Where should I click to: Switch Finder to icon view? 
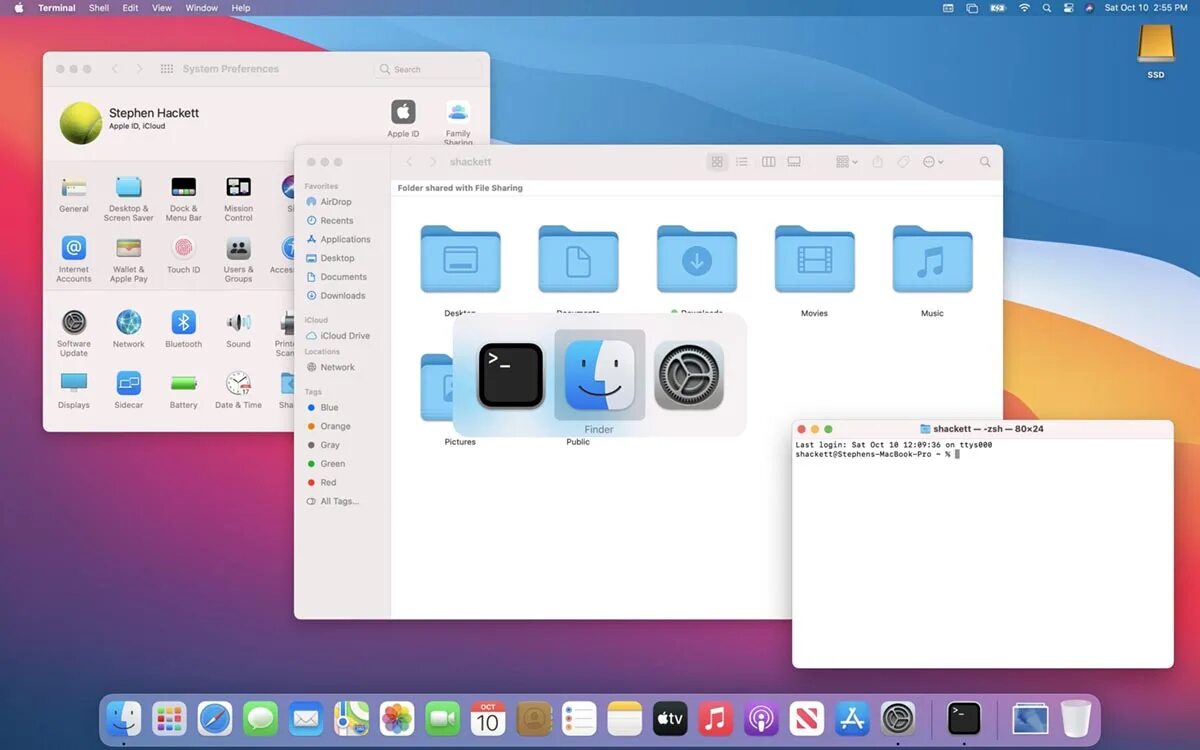click(716, 162)
